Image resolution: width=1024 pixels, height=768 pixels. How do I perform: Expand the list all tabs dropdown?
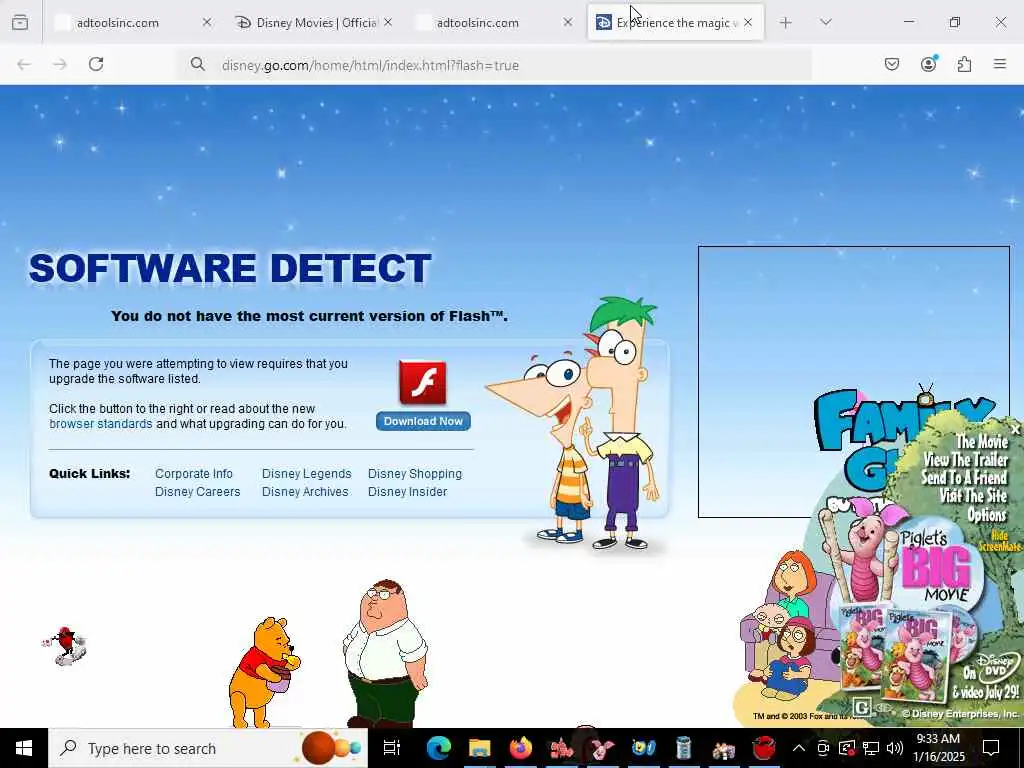coord(826,22)
